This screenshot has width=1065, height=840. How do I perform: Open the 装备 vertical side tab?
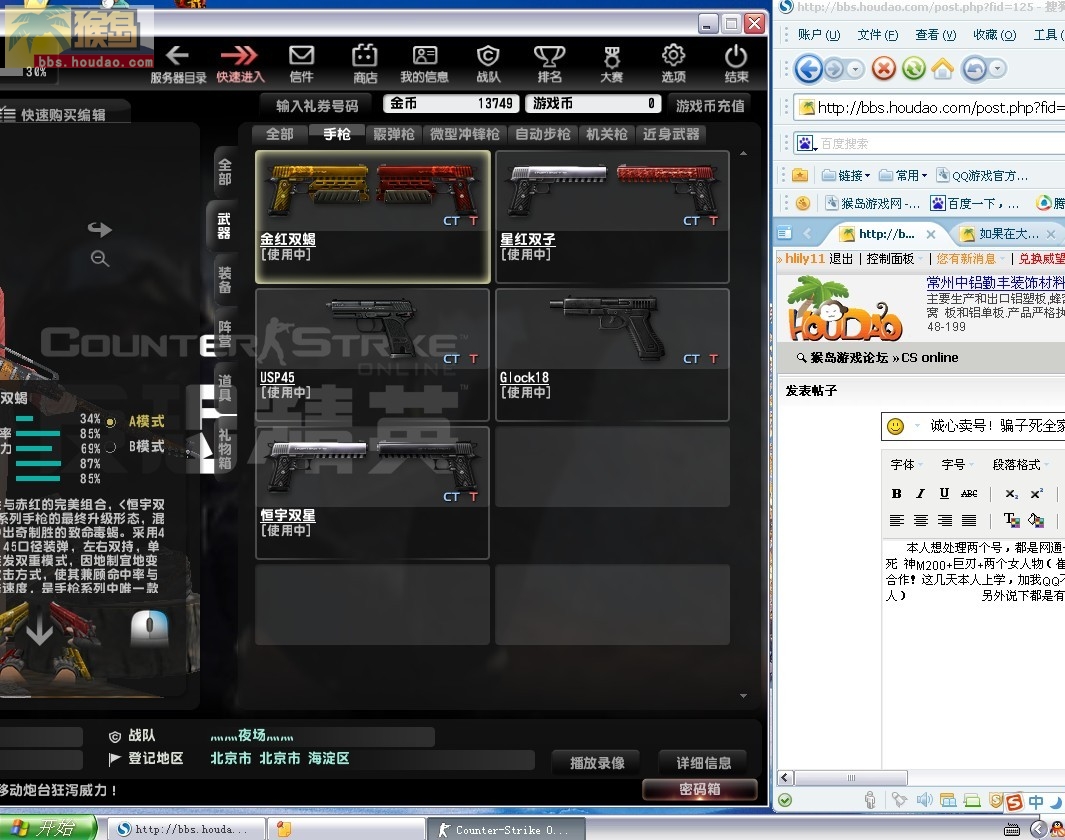pos(225,280)
